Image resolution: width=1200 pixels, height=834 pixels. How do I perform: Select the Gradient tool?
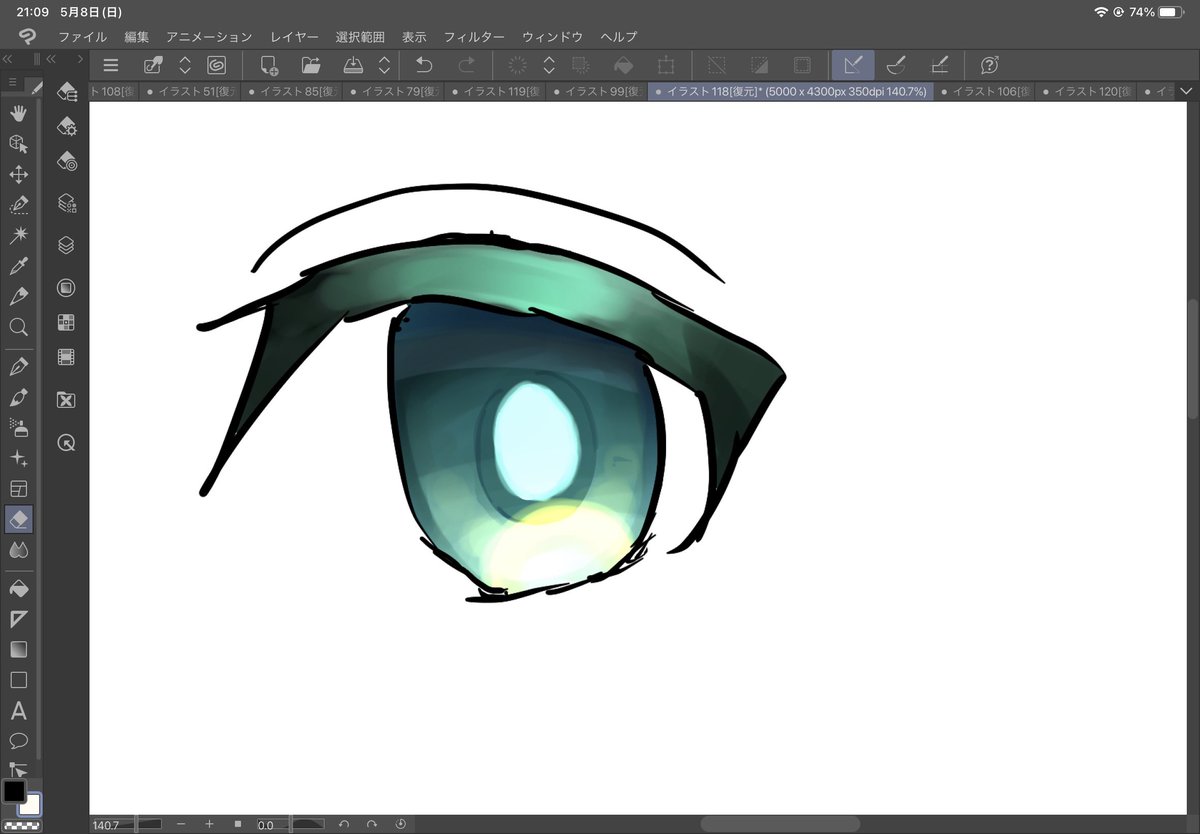[x=18, y=650]
